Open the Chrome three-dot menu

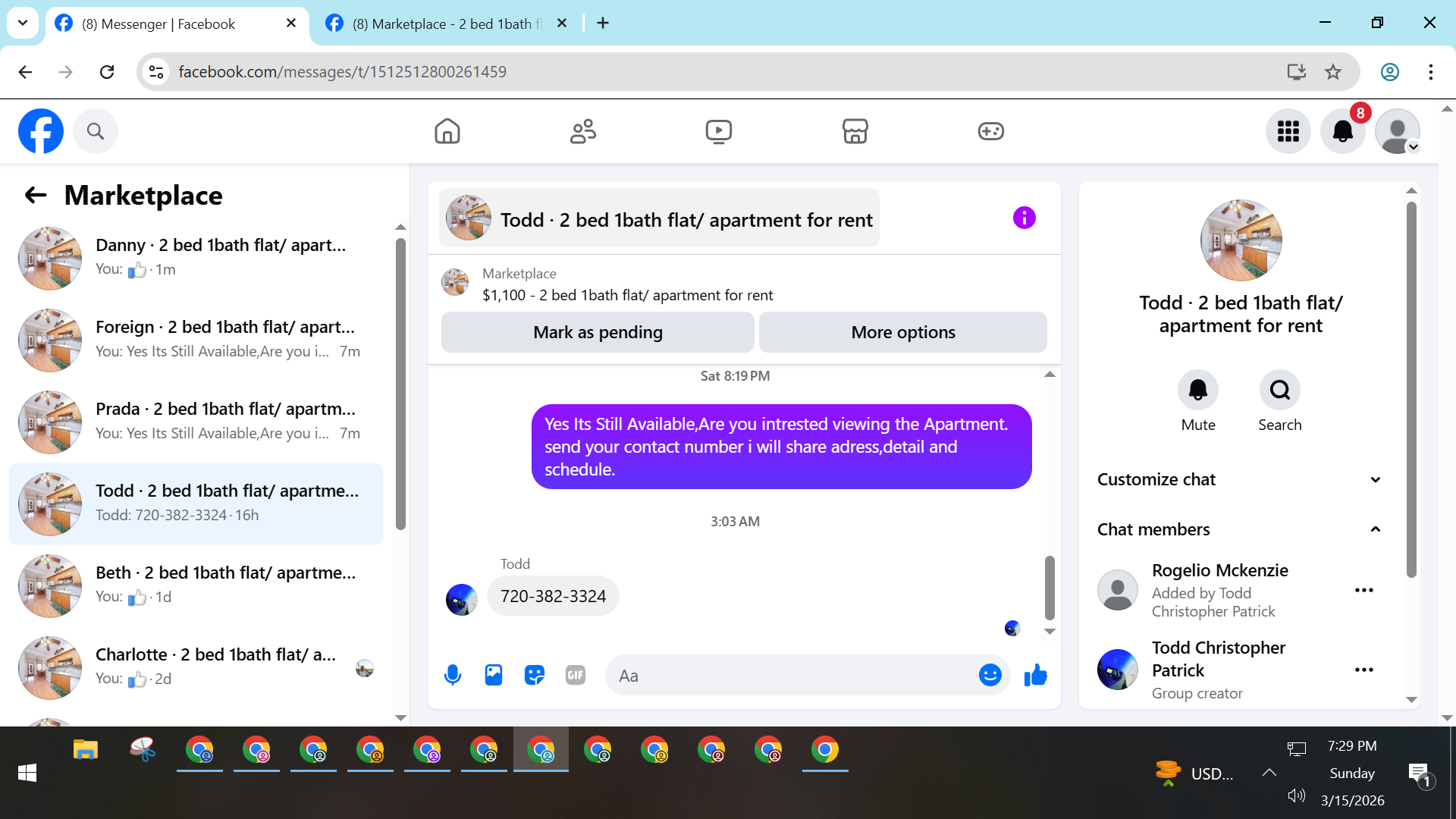pyautogui.click(x=1431, y=72)
